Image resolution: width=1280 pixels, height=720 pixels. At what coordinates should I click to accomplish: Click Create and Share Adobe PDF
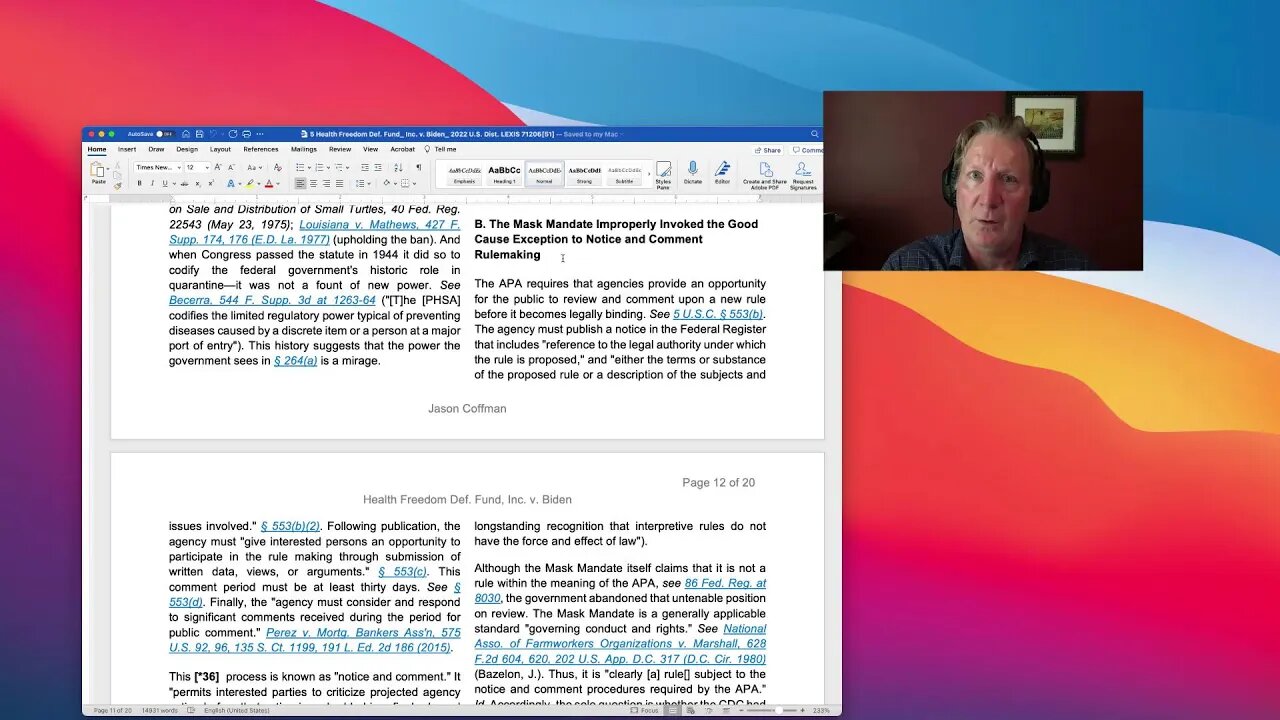pyautogui.click(x=765, y=175)
